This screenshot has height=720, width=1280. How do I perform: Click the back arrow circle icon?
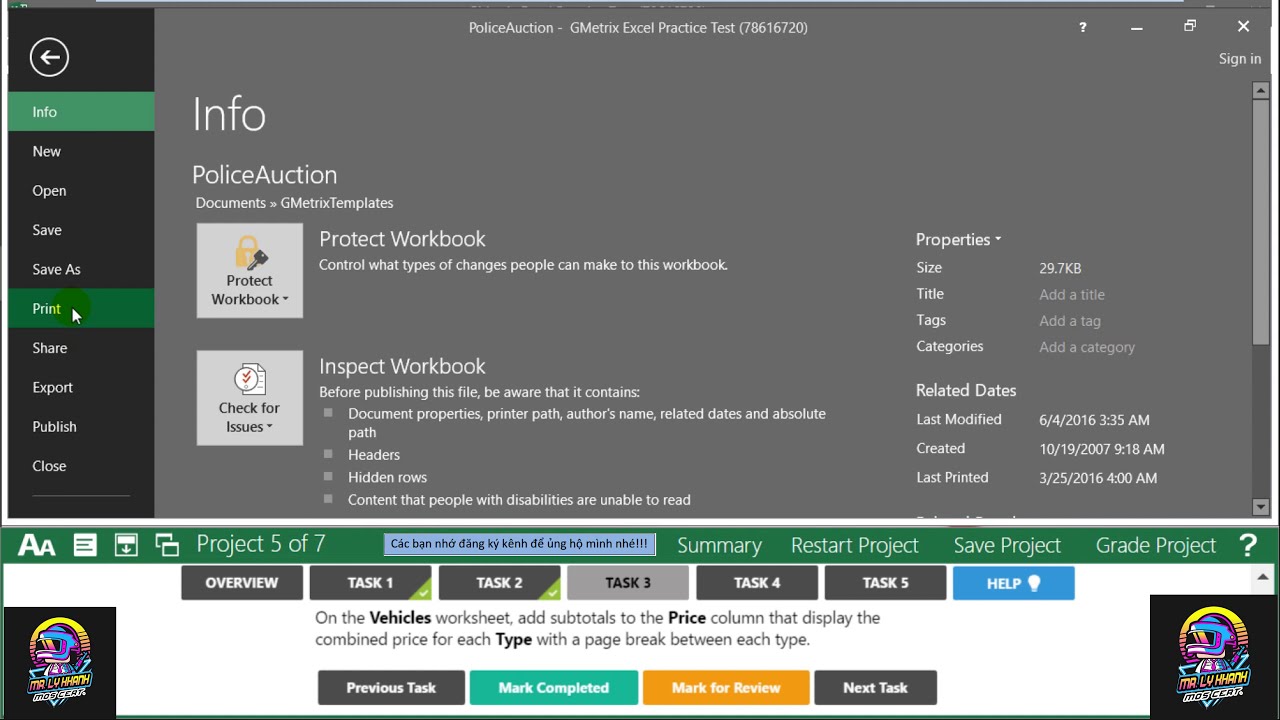[49, 57]
